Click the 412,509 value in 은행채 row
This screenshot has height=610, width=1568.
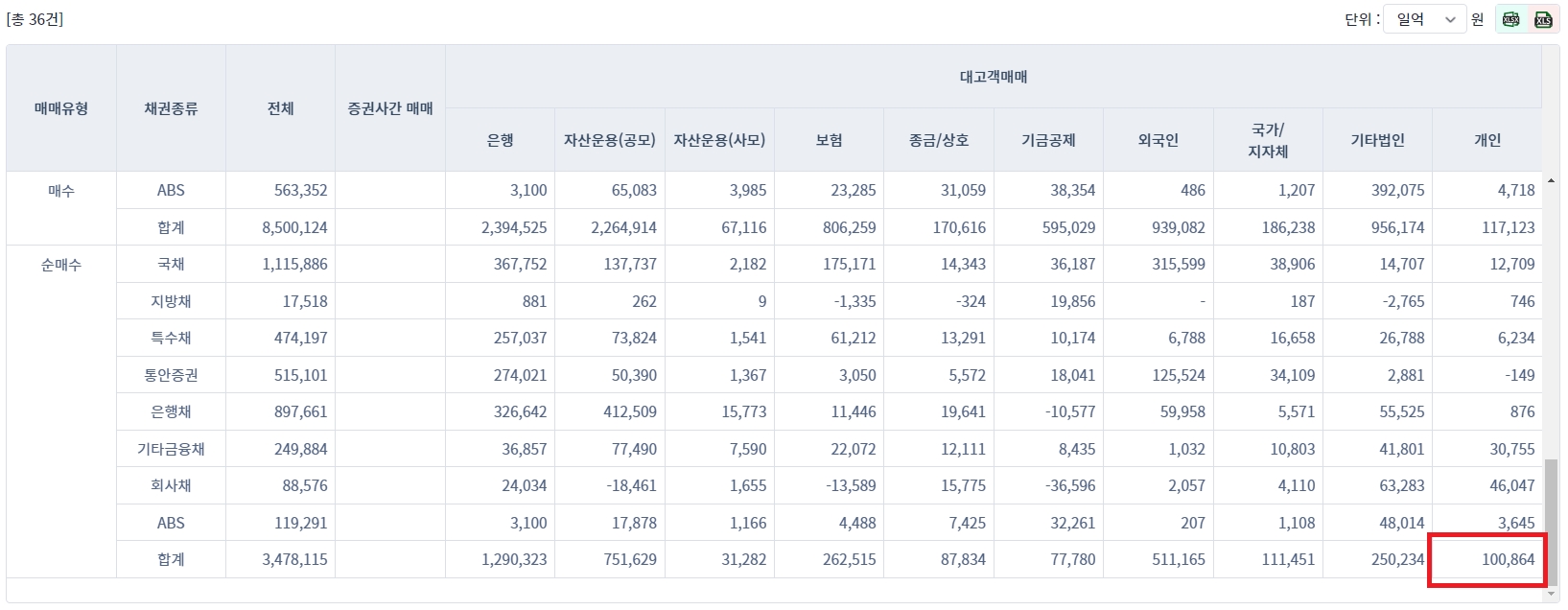point(630,411)
